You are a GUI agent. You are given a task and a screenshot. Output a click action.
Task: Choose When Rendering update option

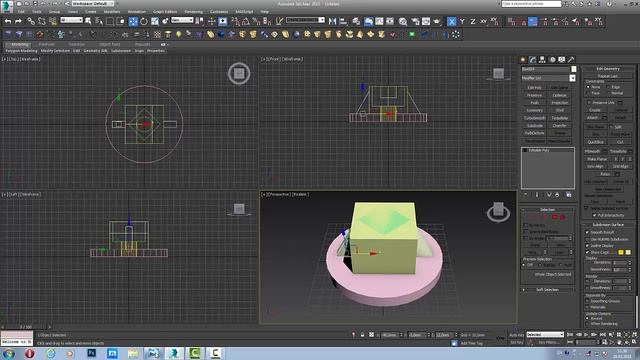[x=587, y=324]
